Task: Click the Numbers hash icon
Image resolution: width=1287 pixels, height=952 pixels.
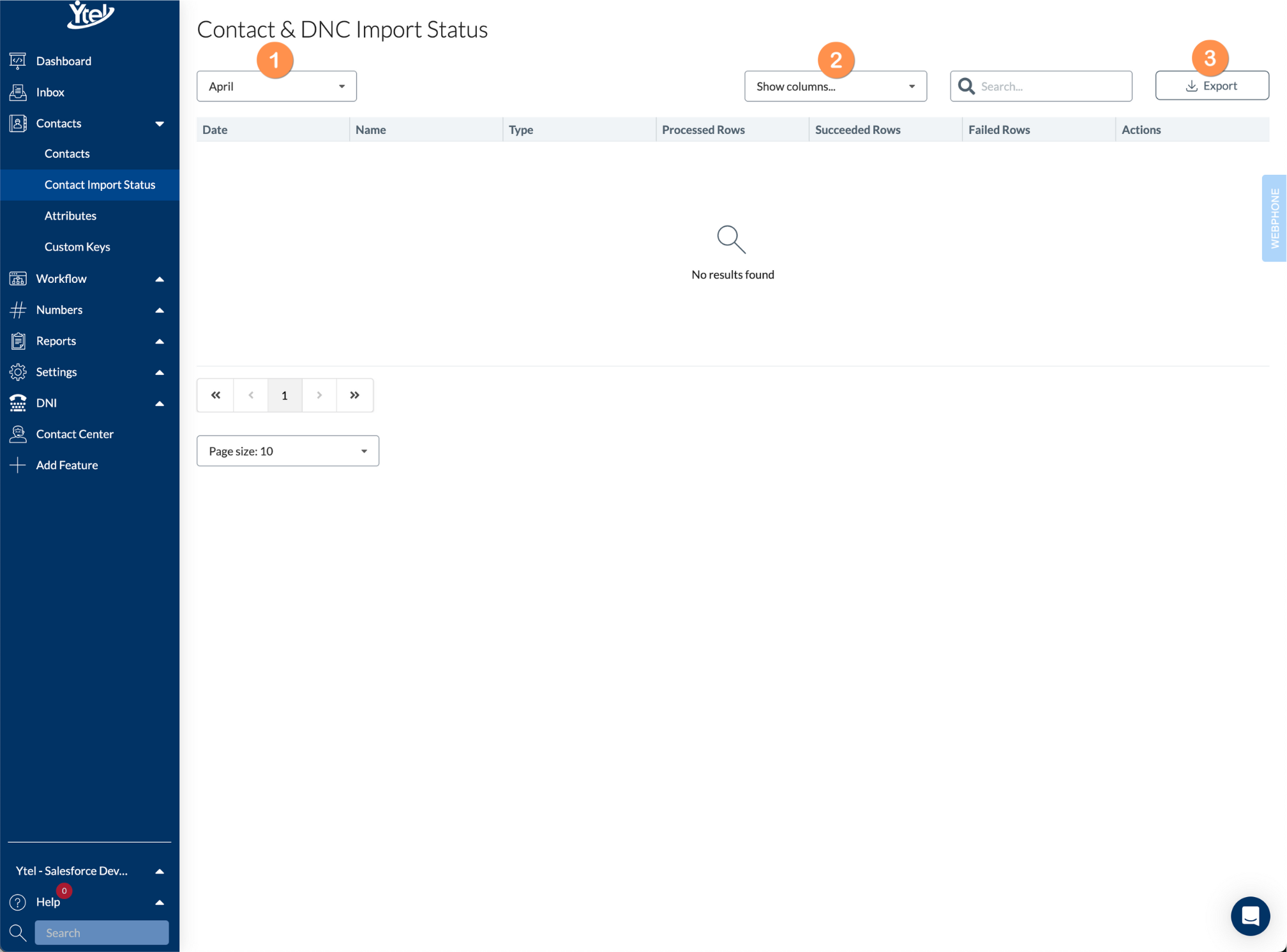Action: click(18, 310)
